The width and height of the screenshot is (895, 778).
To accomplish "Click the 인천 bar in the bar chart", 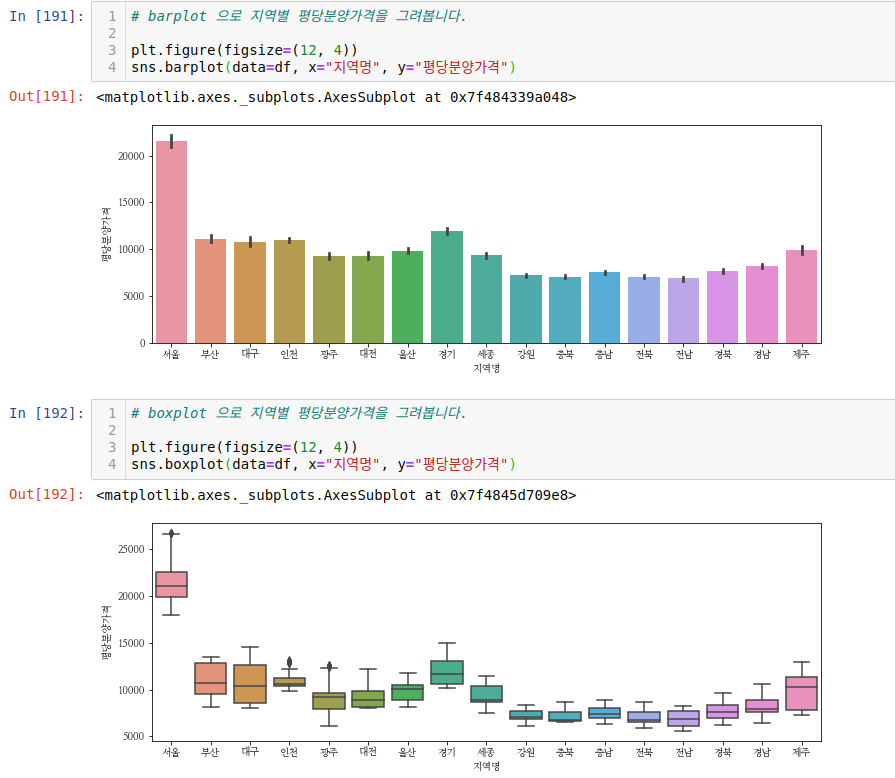I will [x=289, y=292].
